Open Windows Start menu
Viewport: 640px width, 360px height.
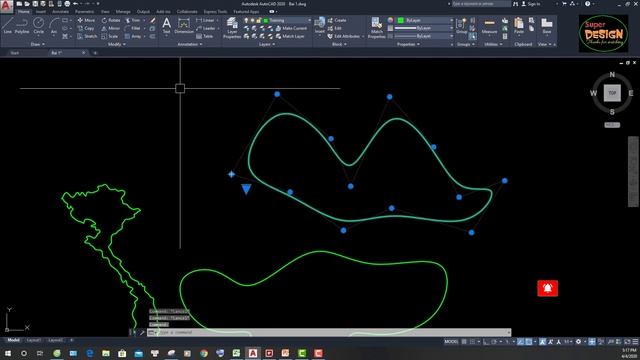pyautogui.click(x=8, y=353)
